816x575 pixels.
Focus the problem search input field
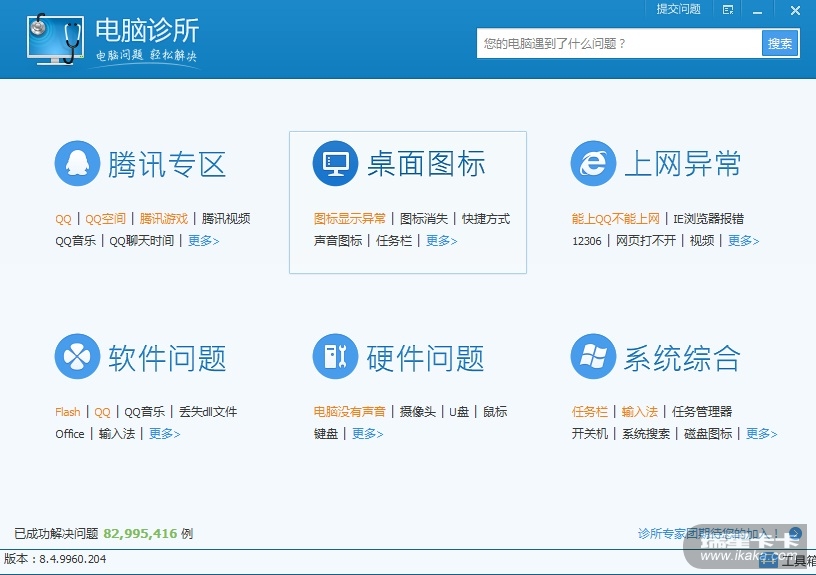coord(619,43)
